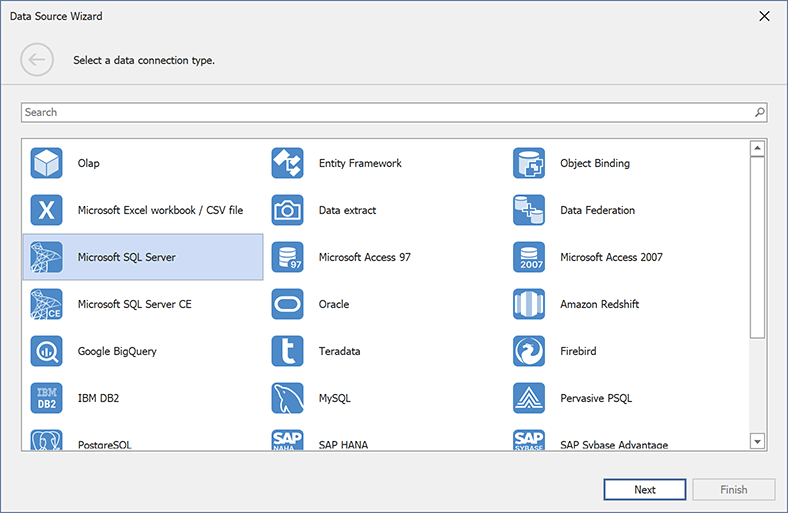788x513 pixels.
Task: Click the disabled Finish button
Action: (x=733, y=489)
